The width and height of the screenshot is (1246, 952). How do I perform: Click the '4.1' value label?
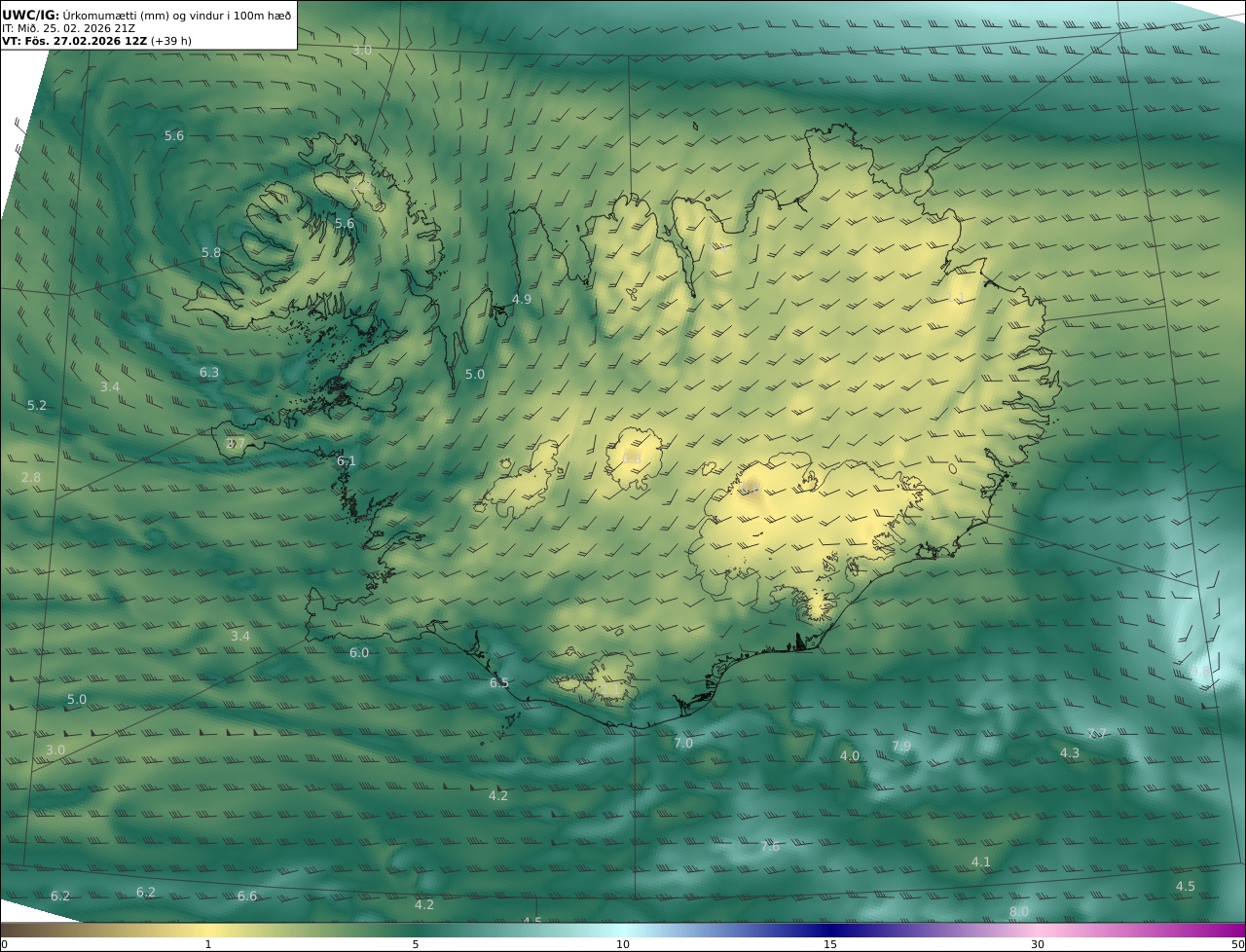[981, 861]
